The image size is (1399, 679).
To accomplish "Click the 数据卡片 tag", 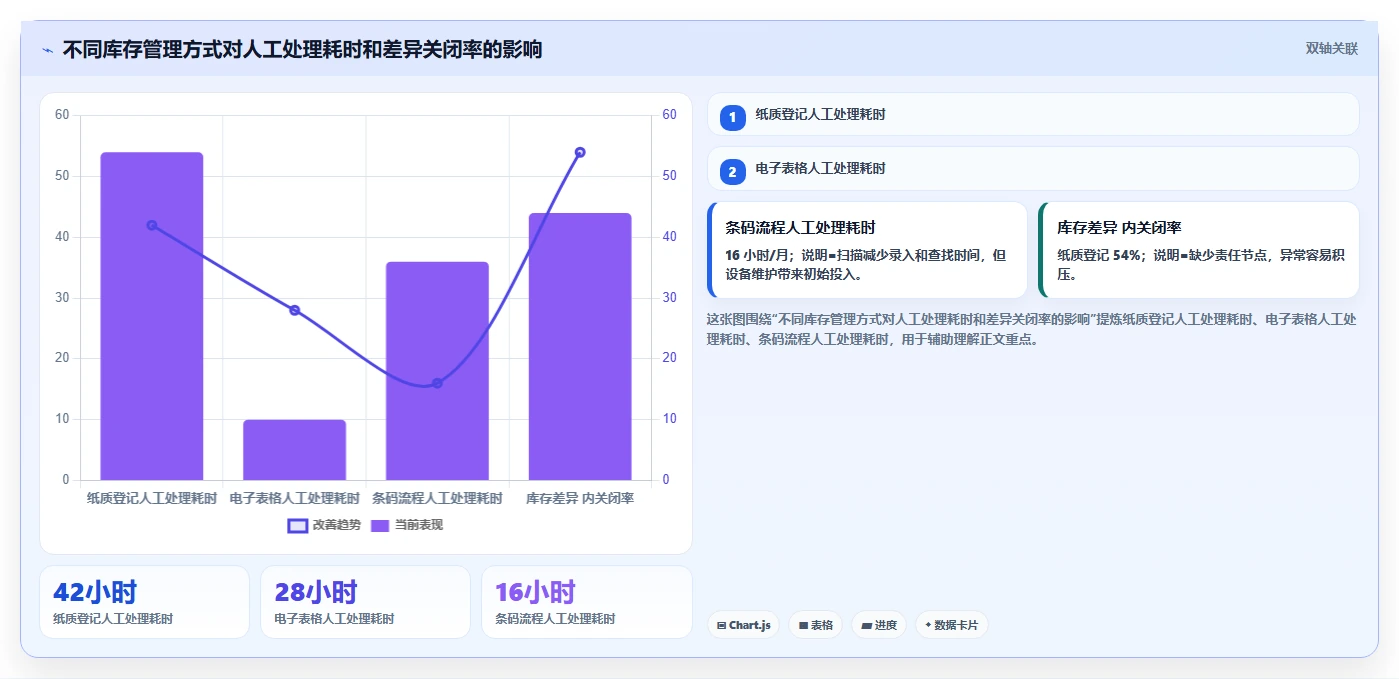I will click(x=952, y=625).
